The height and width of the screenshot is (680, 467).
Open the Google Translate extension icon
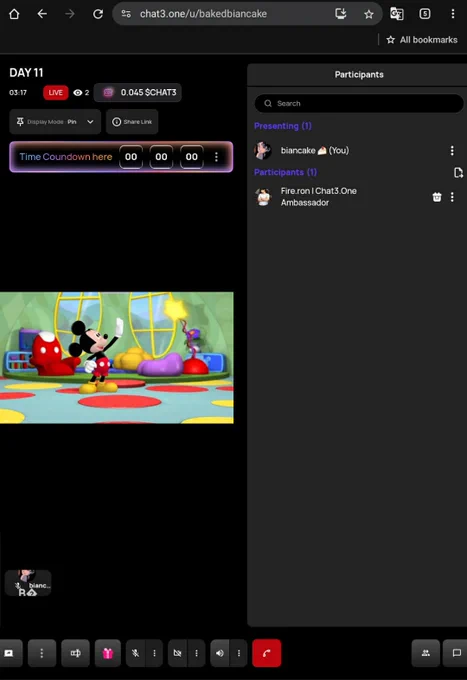point(397,14)
